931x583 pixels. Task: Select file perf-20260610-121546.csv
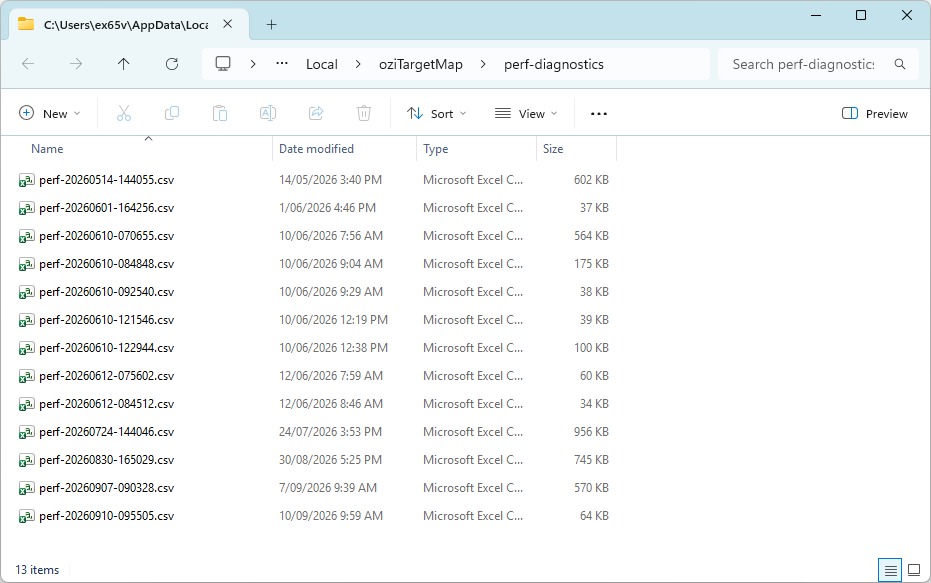[x=106, y=320]
